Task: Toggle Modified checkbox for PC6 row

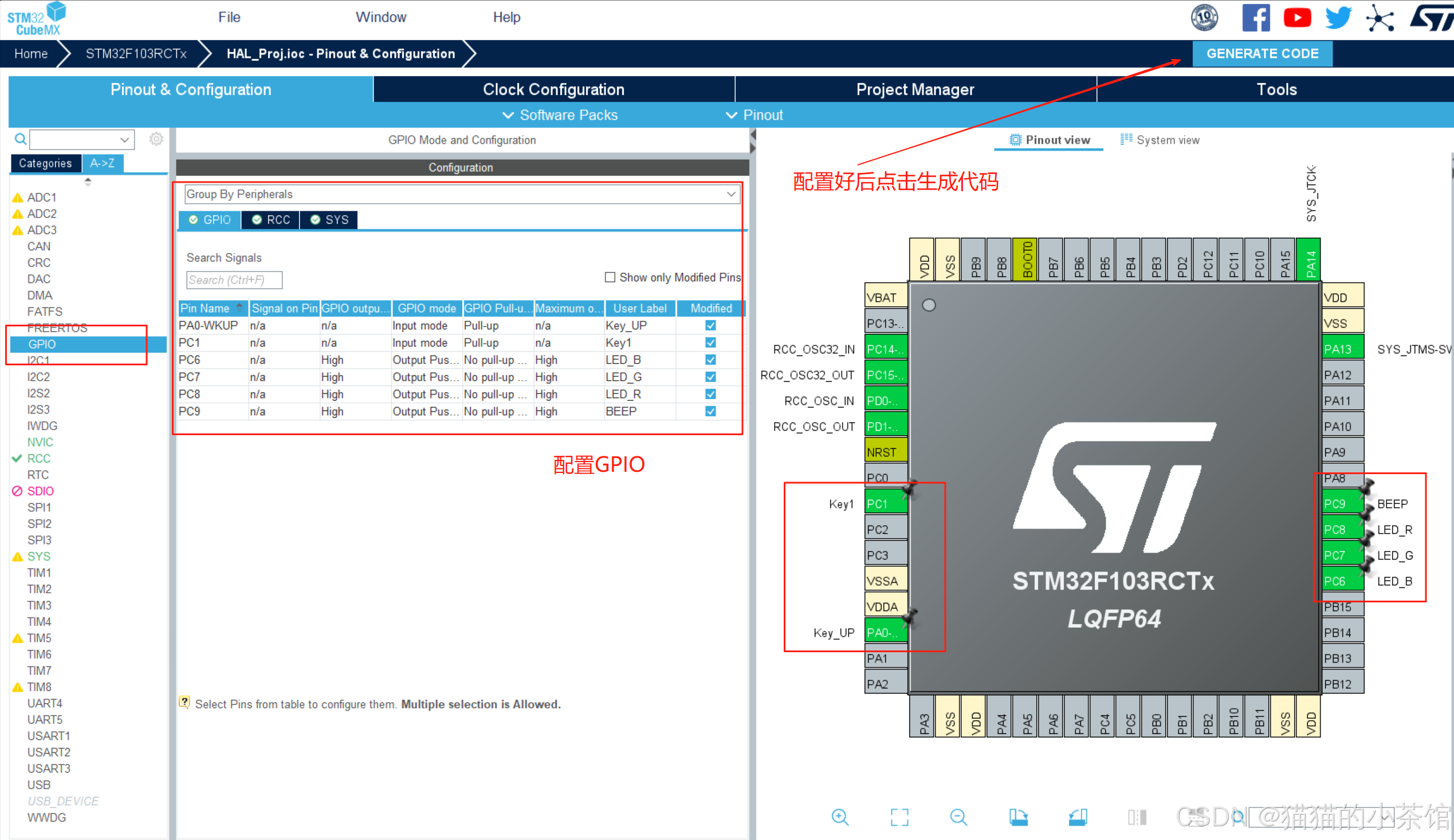Action: 711,360
